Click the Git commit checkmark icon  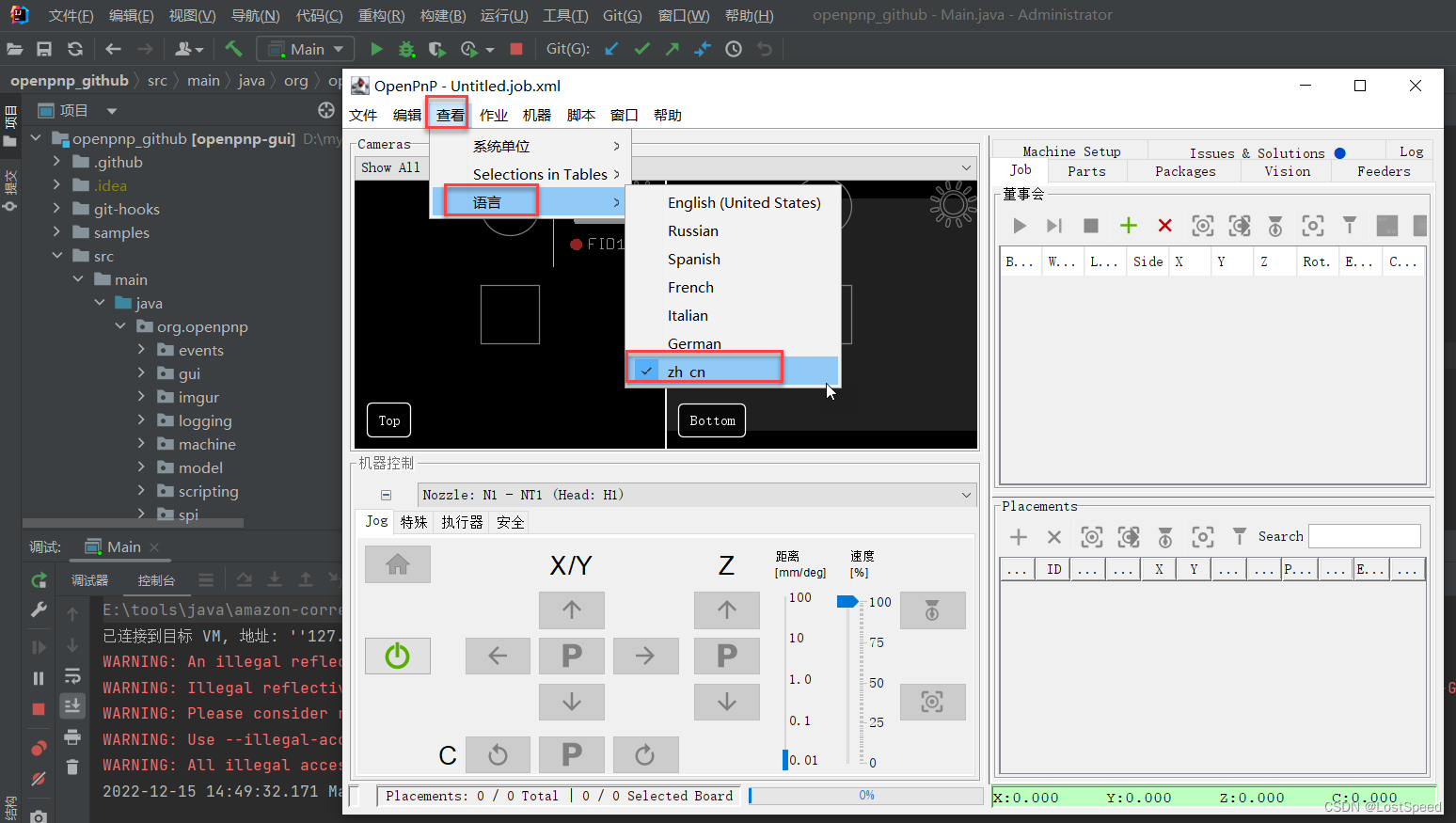pos(641,49)
